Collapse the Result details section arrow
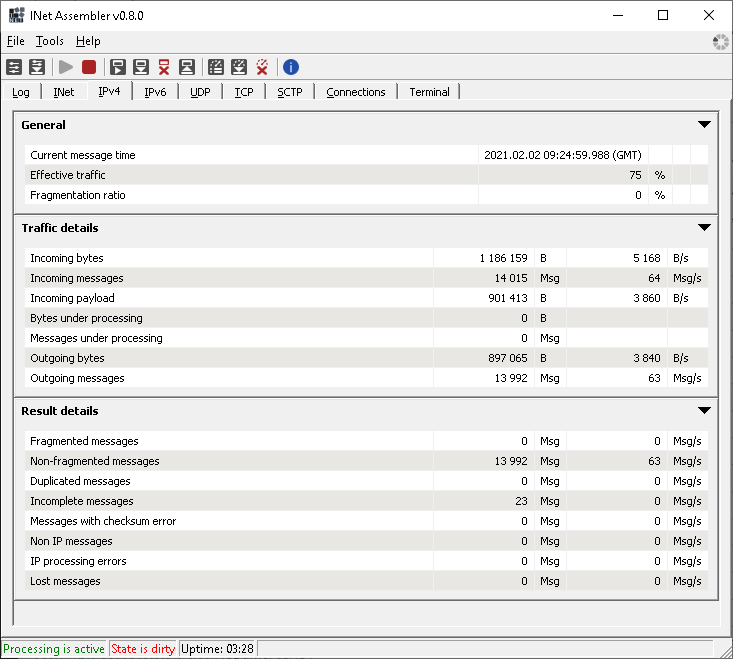This screenshot has height=659, width=733. pyautogui.click(x=704, y=411)
